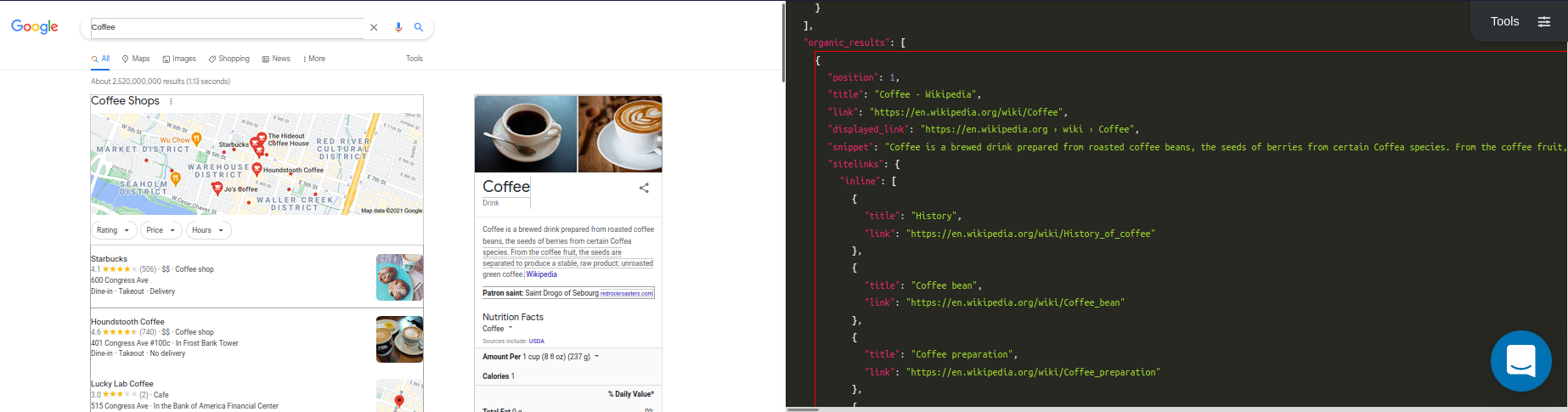This screenshot has width=1568, height=412.
Task: Click the Google logo
Action: click(x=35, y=27)
